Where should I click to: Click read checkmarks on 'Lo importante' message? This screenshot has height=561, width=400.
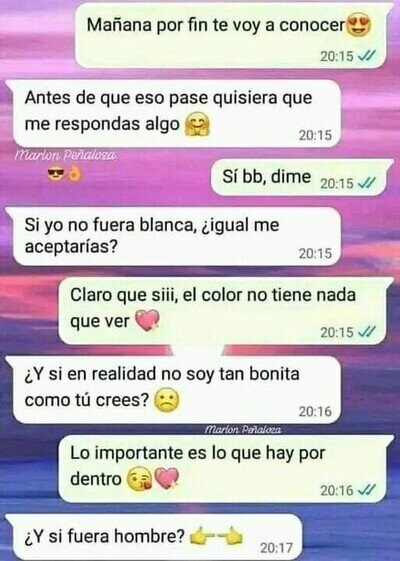[367, 489]
